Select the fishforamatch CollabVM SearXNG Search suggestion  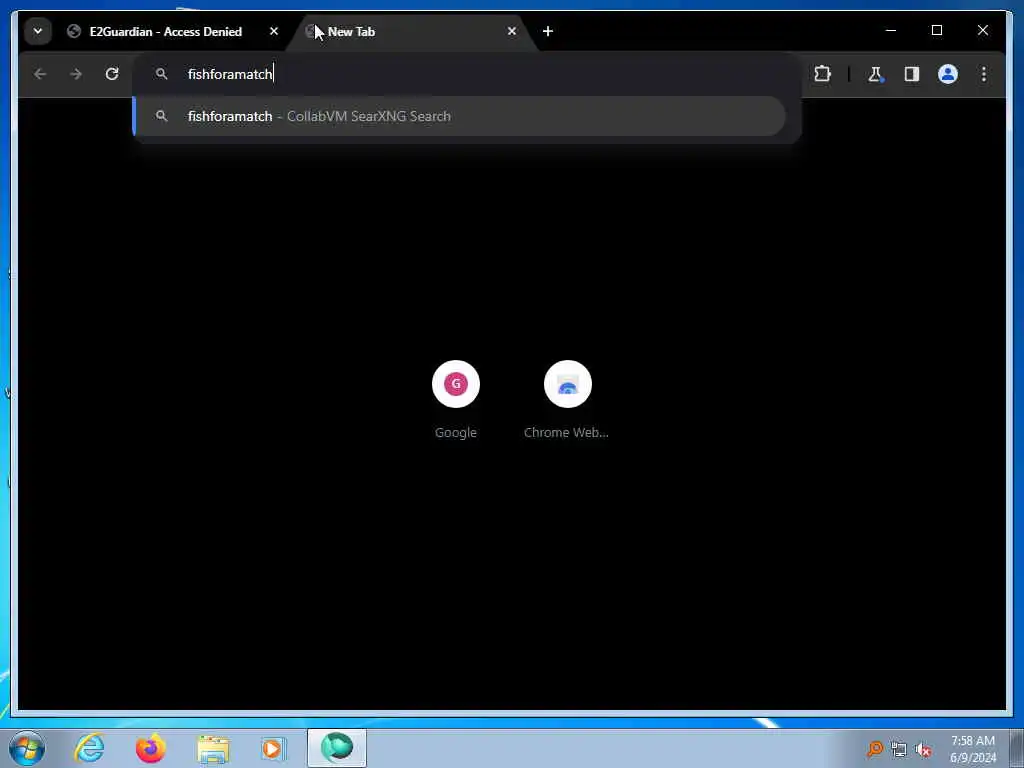[460, 116]
